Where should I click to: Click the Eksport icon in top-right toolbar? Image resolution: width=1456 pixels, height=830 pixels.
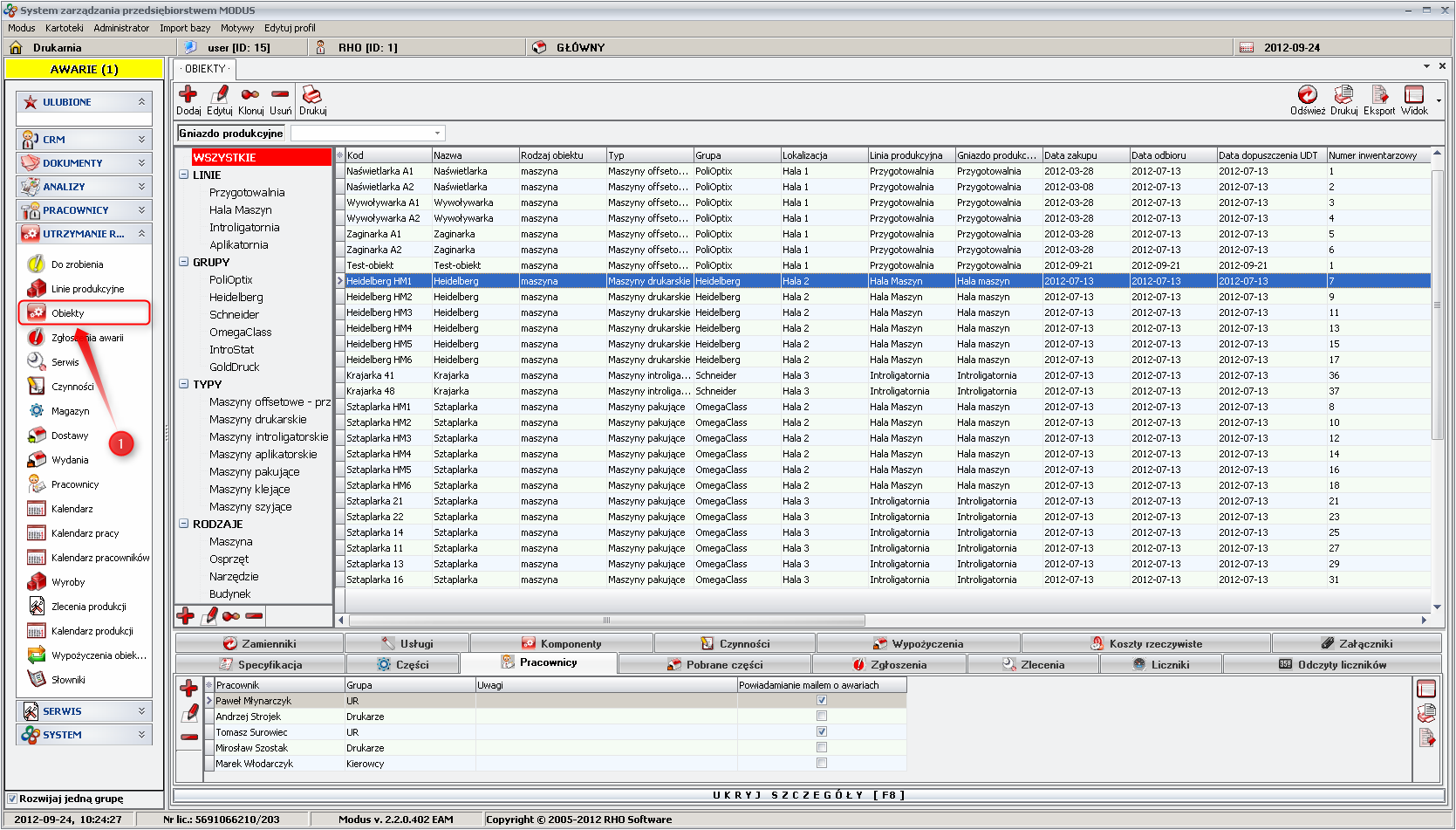coord(1379,95)
